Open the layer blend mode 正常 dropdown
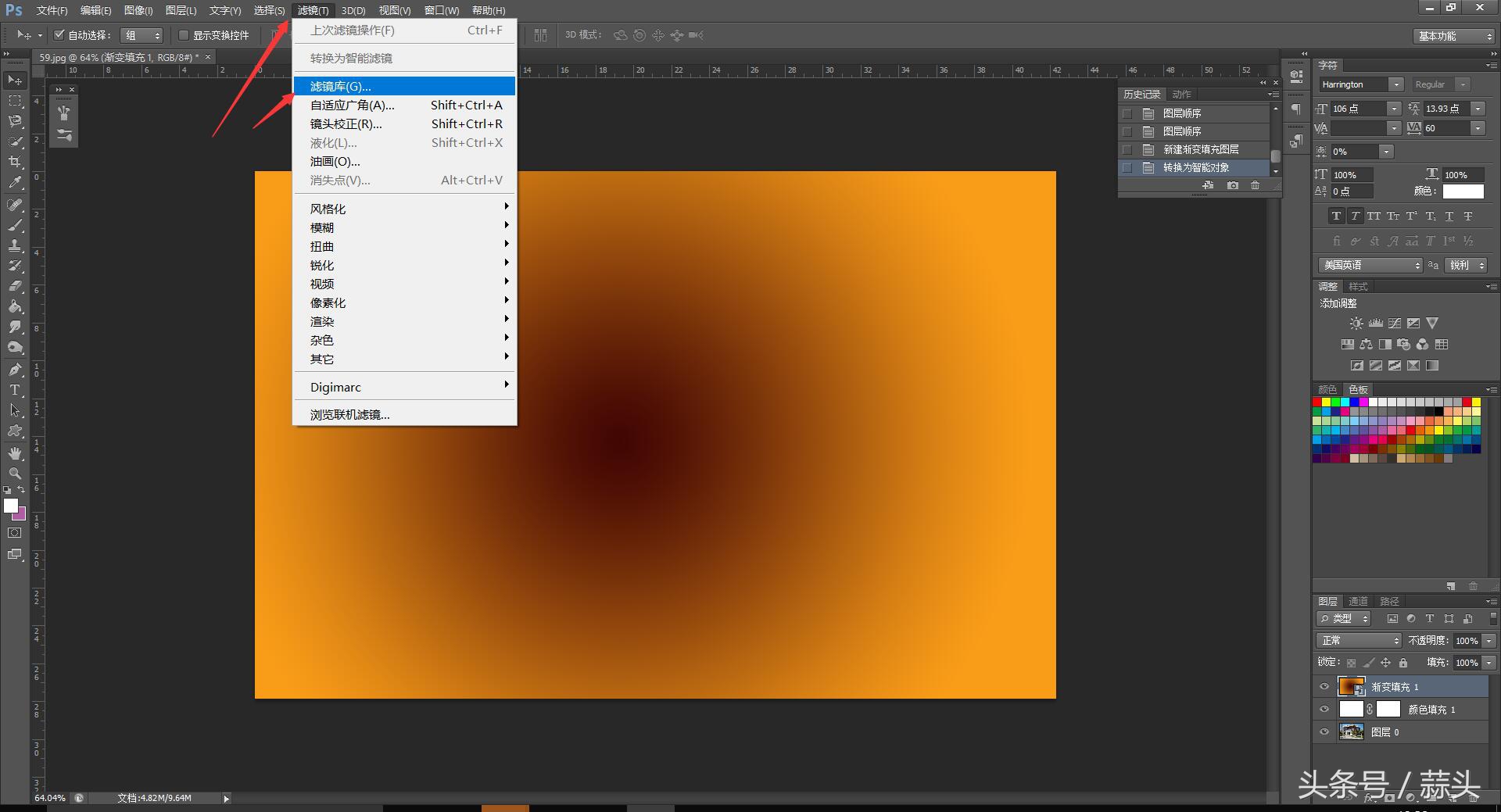Viewport: 1501px width, 812px height. tap(1360, 641)
